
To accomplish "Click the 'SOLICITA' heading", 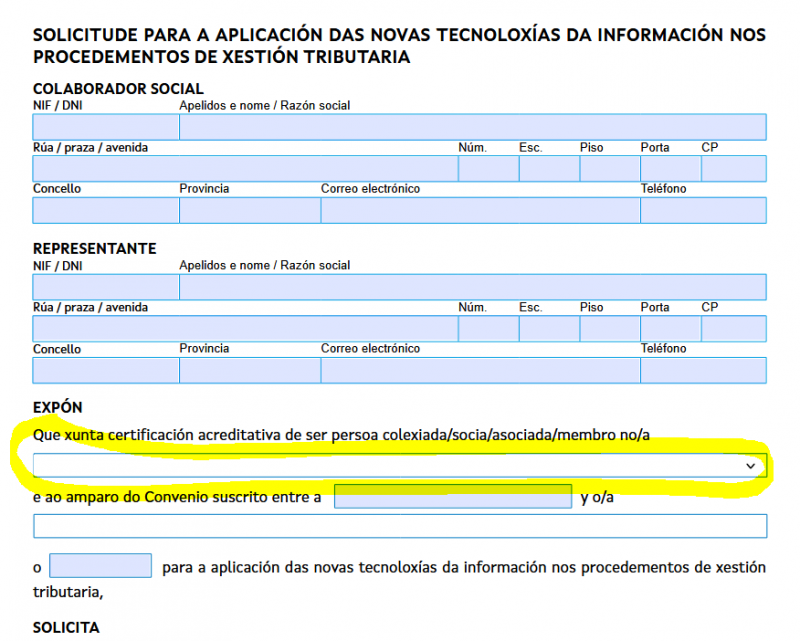I will (66, 627).
